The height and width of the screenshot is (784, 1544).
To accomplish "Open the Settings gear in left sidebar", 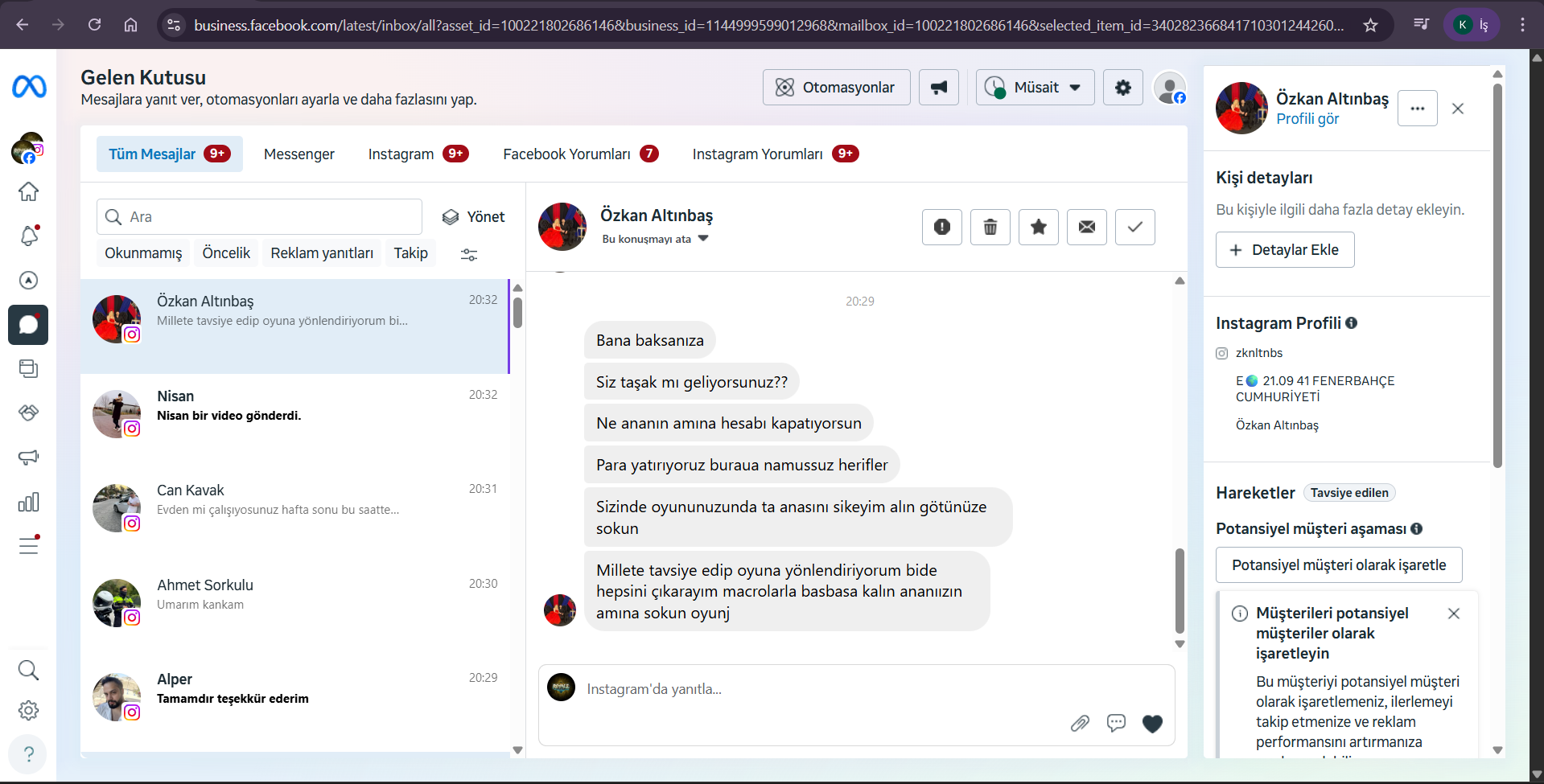I will pos(28,711).
